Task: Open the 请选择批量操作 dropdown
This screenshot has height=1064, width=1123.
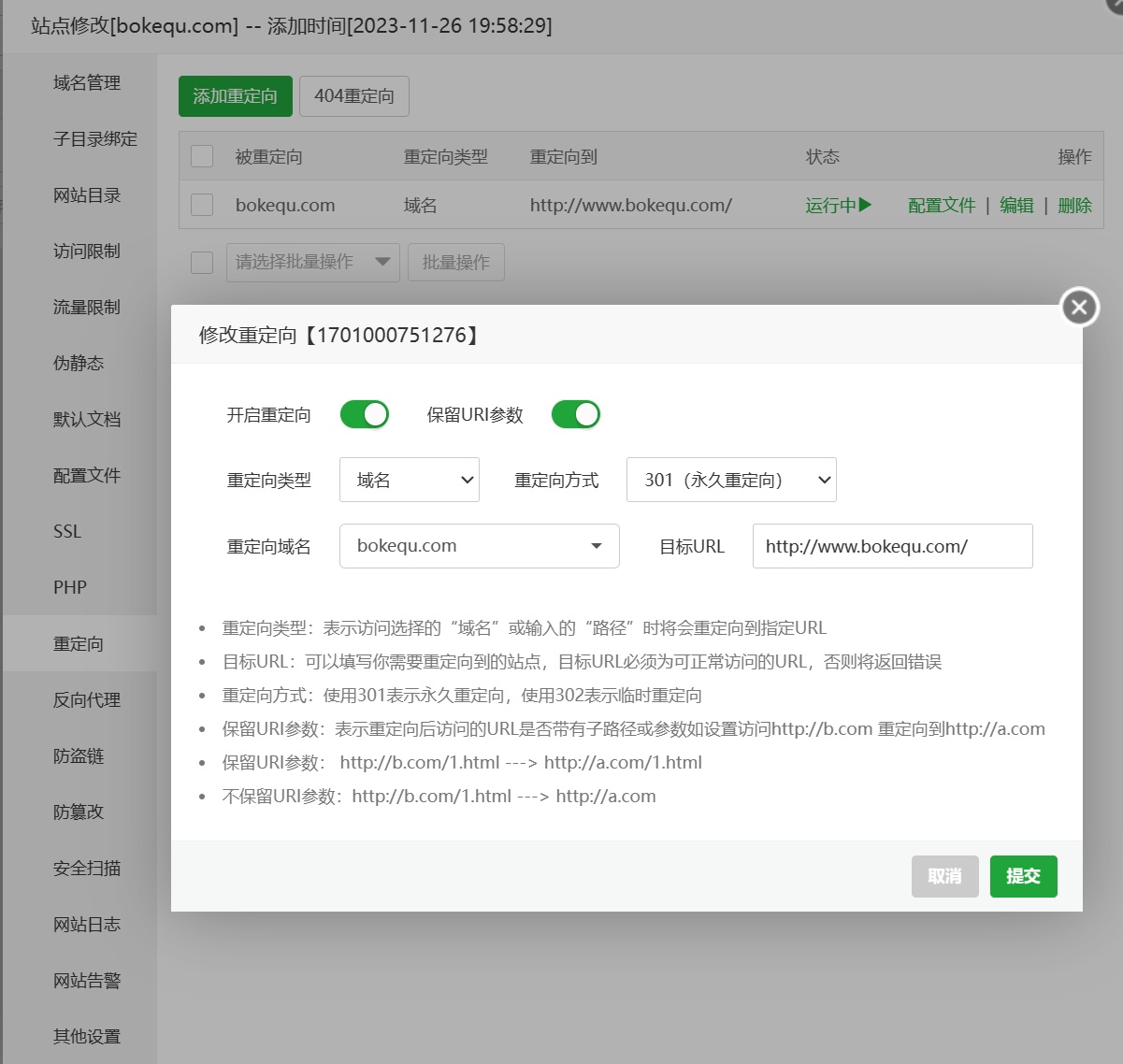Action: click(313, 263)
